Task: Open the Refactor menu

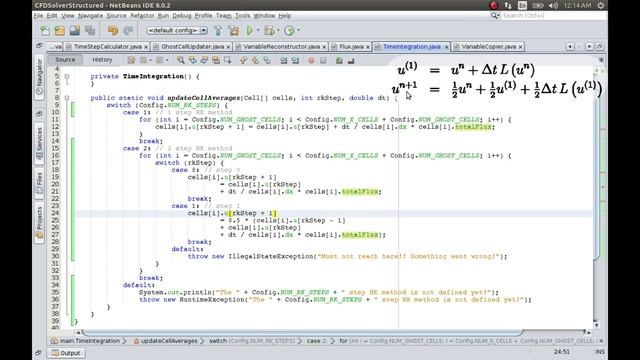Action: click(142, 16)
